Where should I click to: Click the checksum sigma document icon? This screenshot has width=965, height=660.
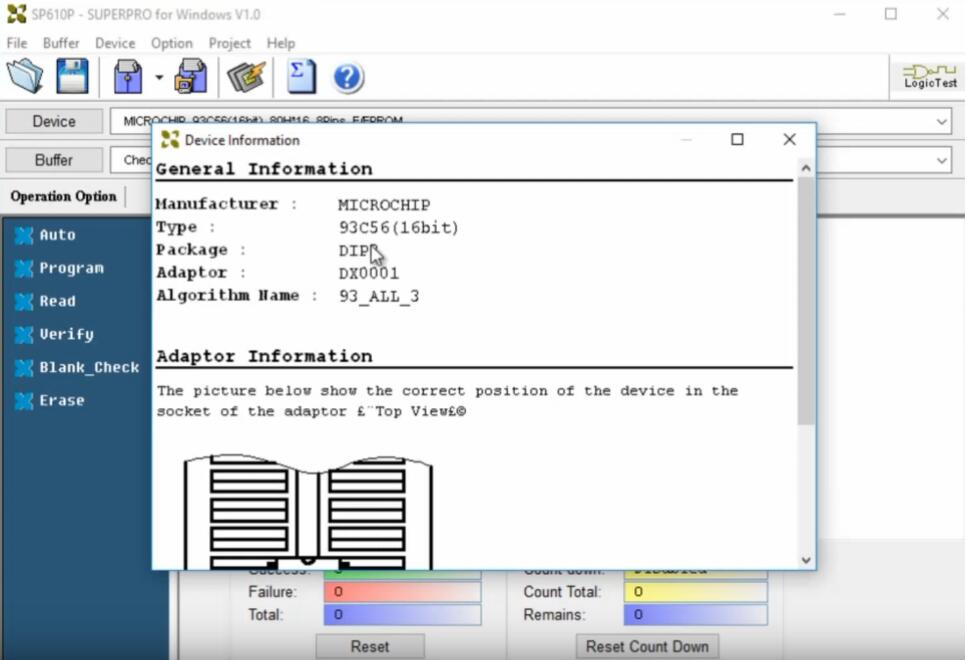click(x=302, y=76)
